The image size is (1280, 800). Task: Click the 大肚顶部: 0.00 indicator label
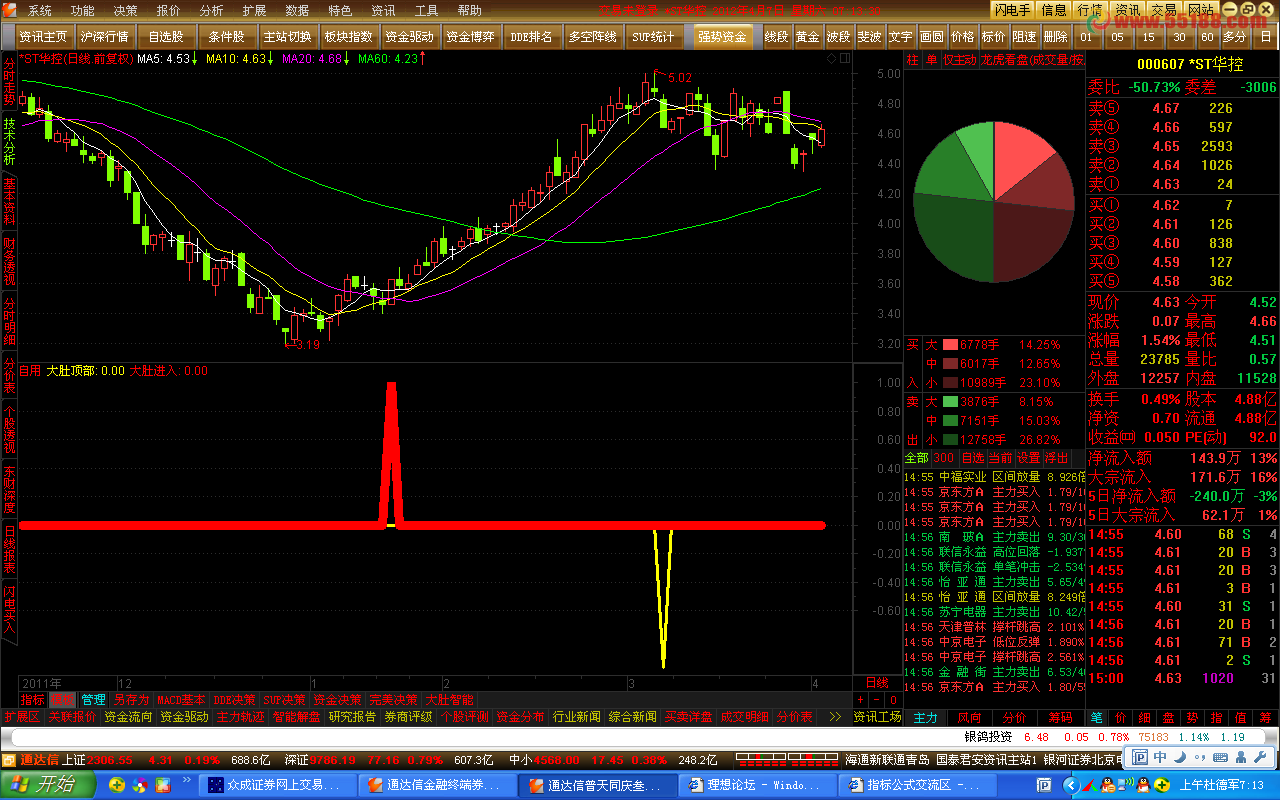[86, 371]
